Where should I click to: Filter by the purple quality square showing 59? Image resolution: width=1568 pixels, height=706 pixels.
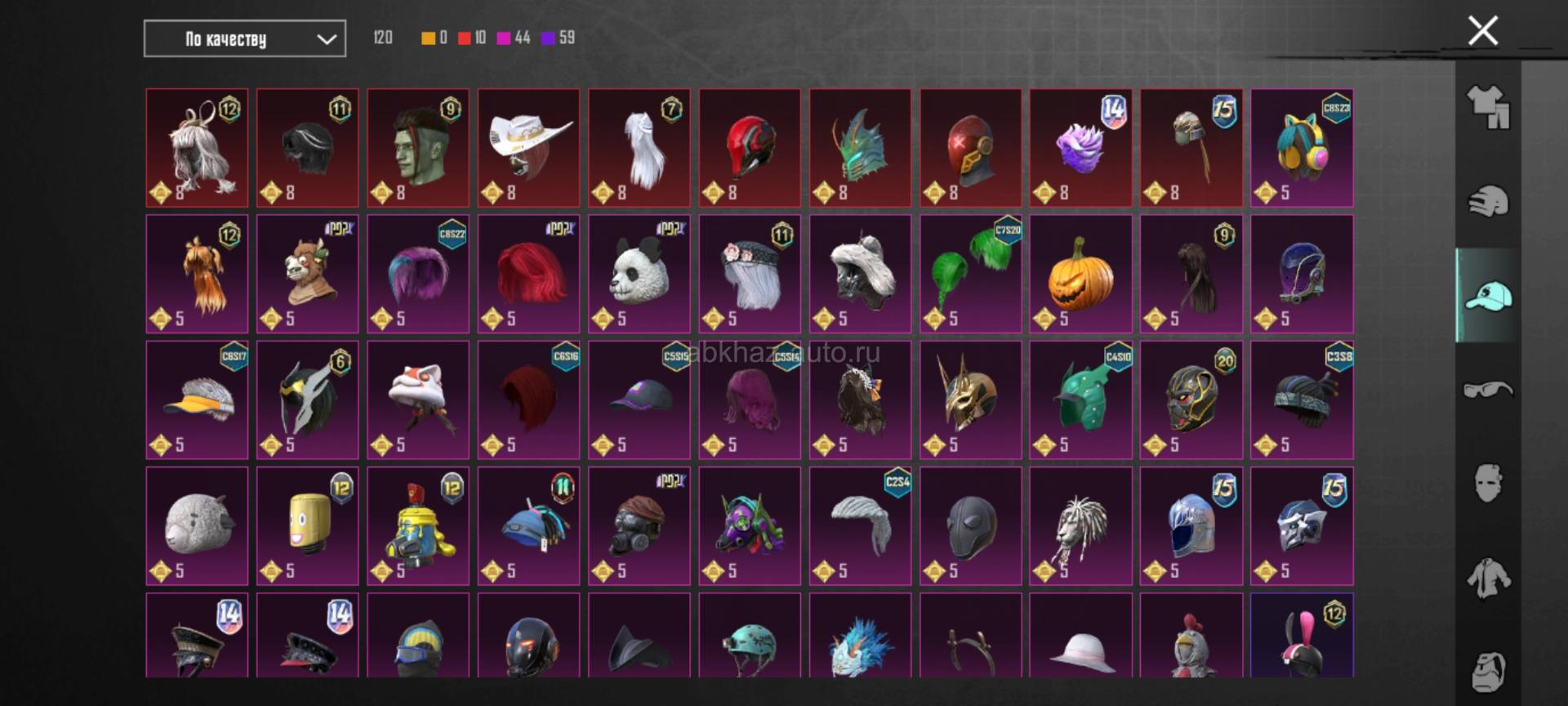click(548, 38)
